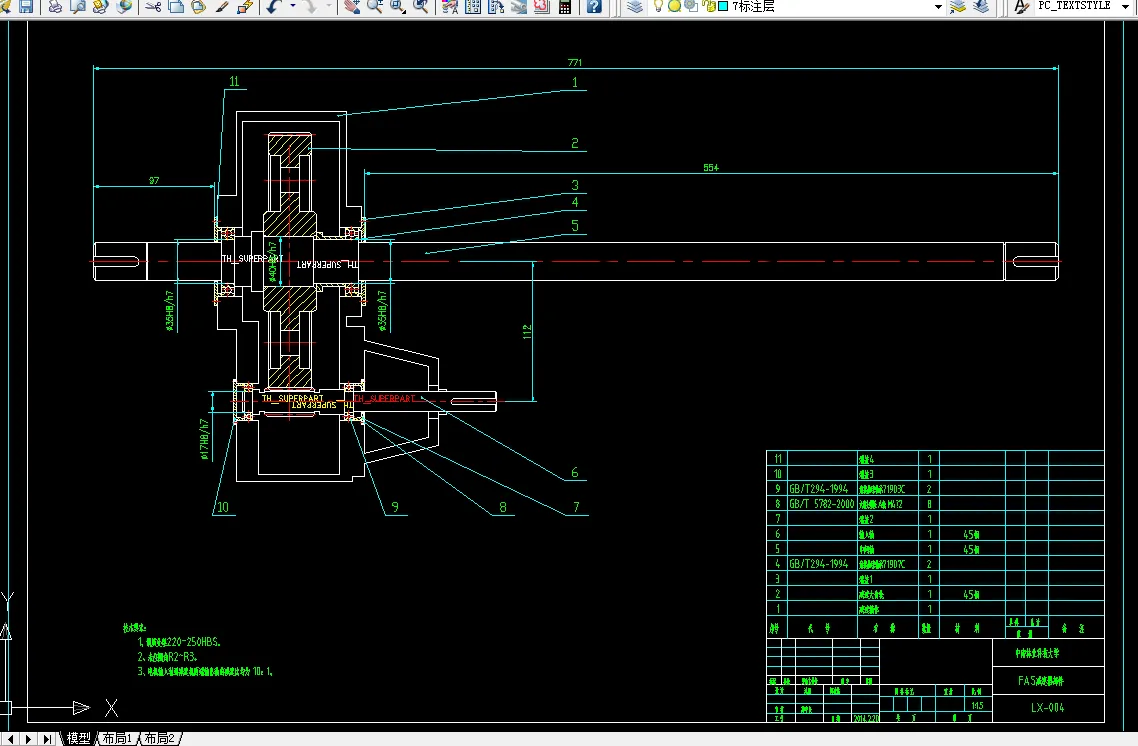Click the Cut scissors icon
Viewport: 1138px width, 746px height.
(x=153, y=7)
